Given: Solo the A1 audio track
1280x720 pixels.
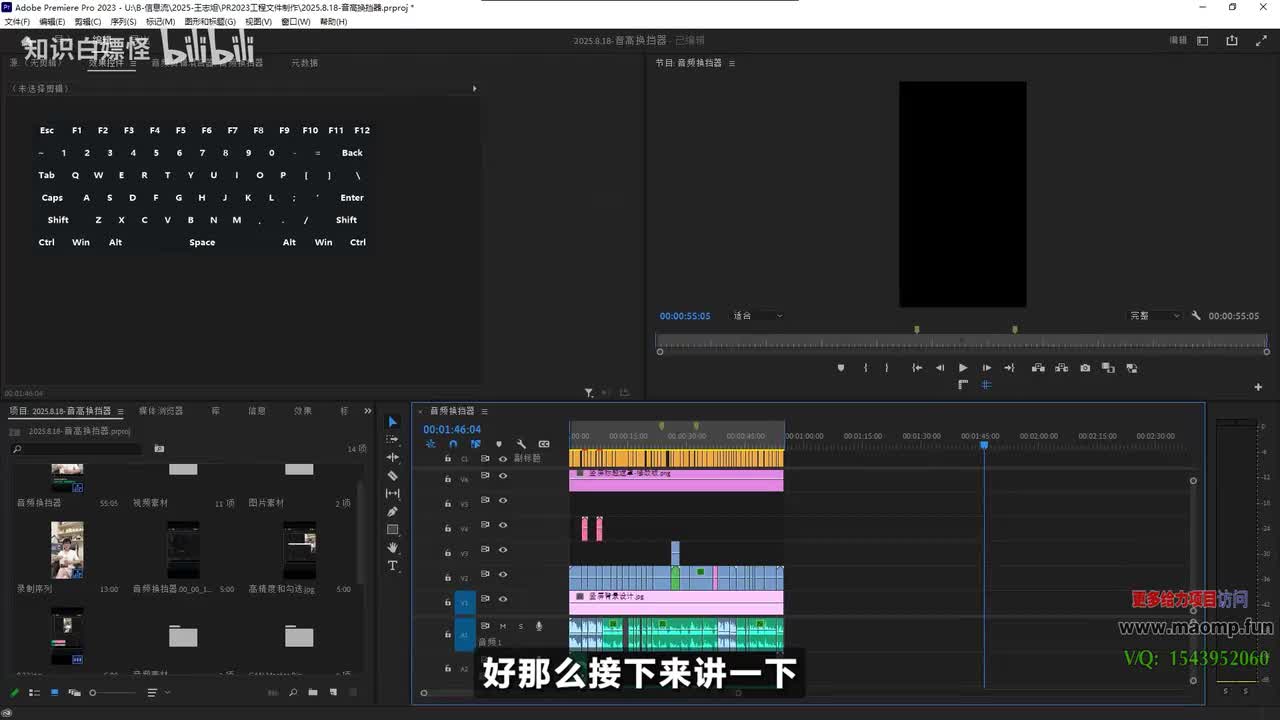Looking at the screenshot, I should (x=520, y=626).
